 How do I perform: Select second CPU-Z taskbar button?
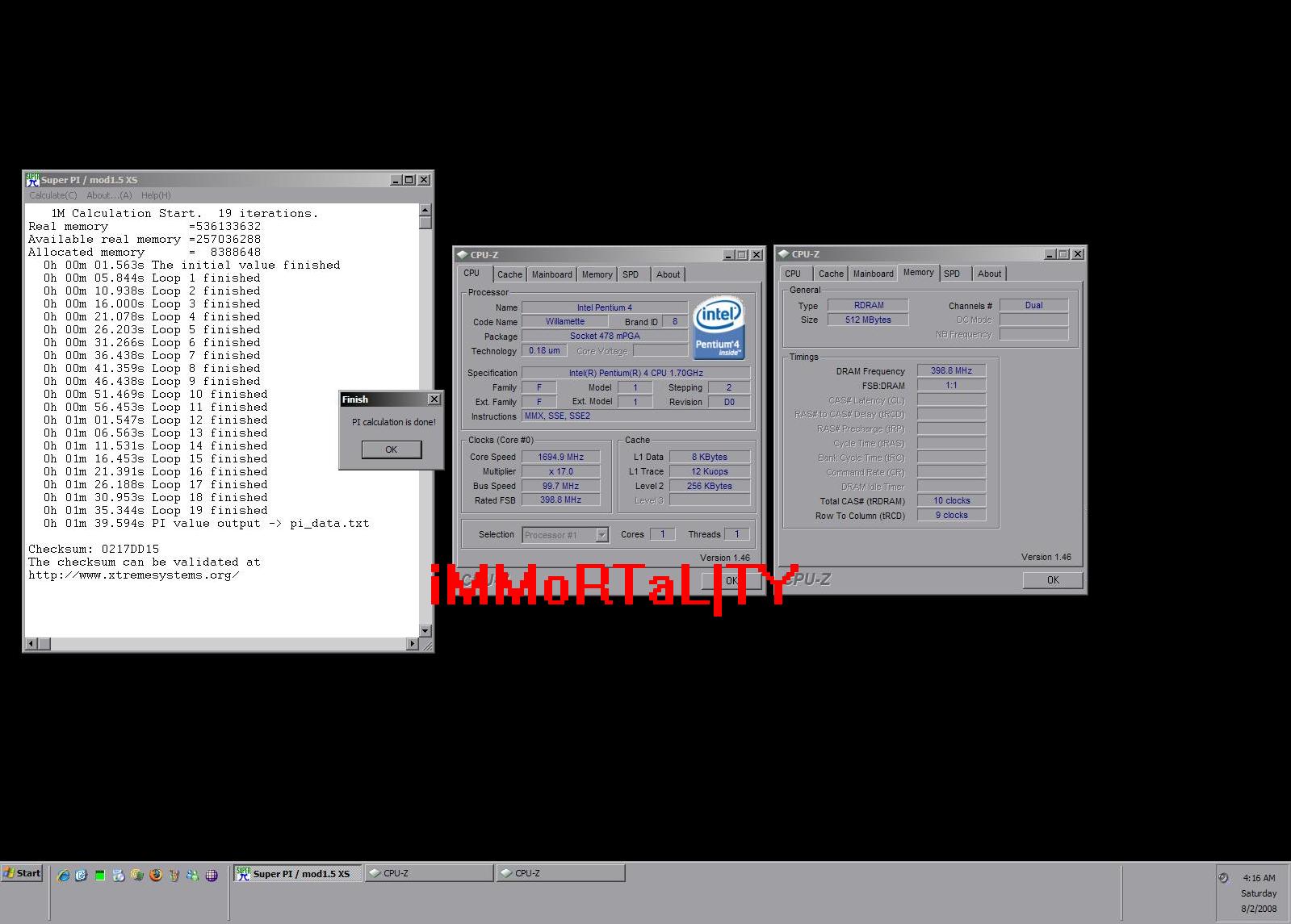click(x=560, y=873)
